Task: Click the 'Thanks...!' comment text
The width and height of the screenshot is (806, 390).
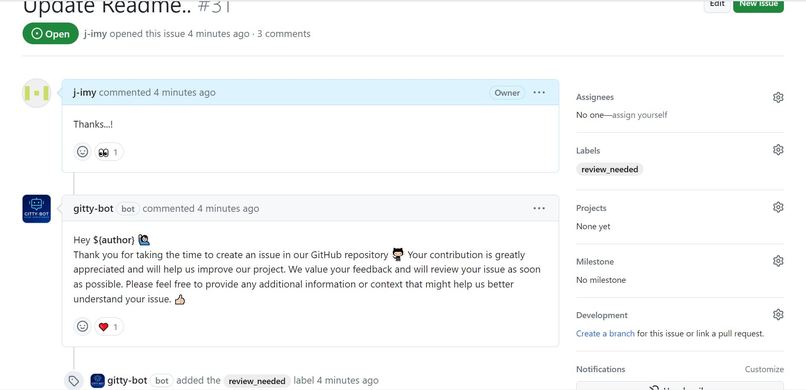Action: 93,124
